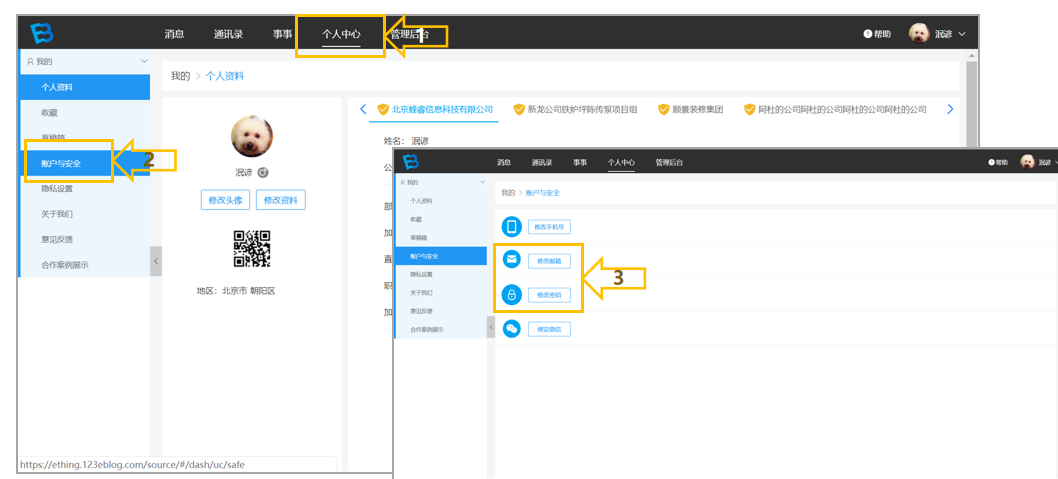Collapse sidebar with the left arrow handle
This screenshot has height=479, width=1058.
point(156,260)
